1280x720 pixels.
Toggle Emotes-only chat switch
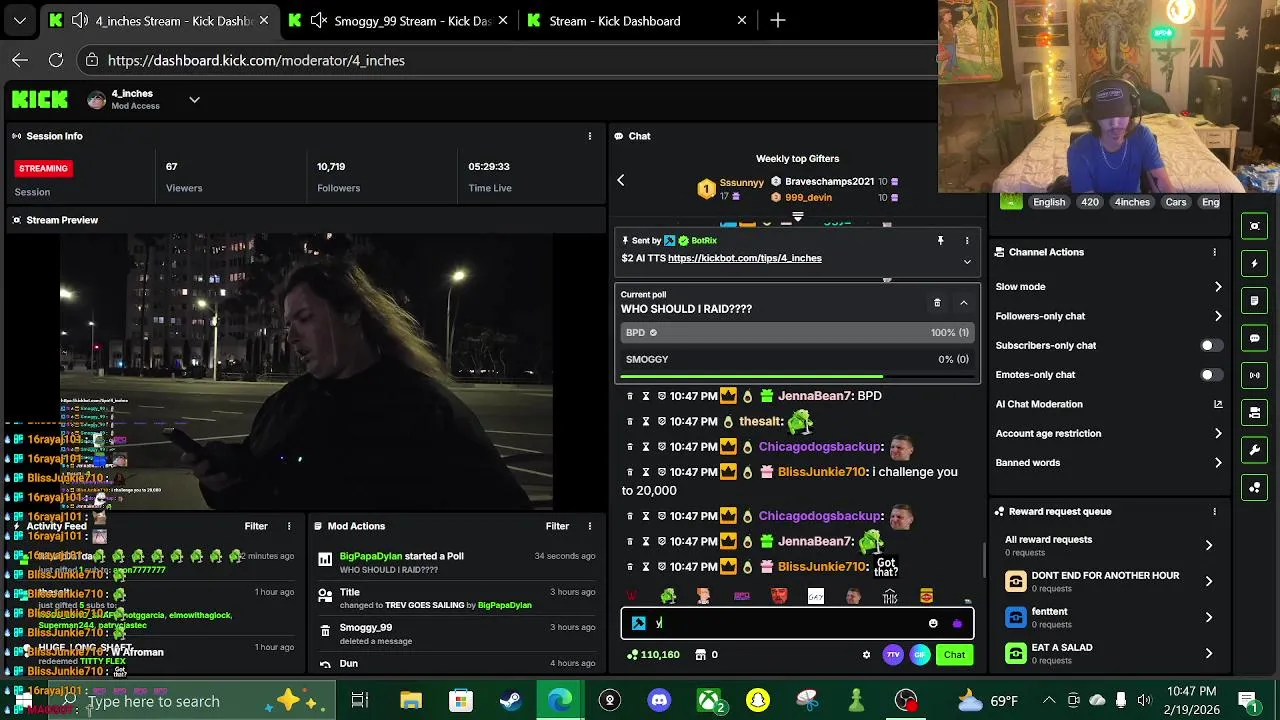click(1210, 375)
